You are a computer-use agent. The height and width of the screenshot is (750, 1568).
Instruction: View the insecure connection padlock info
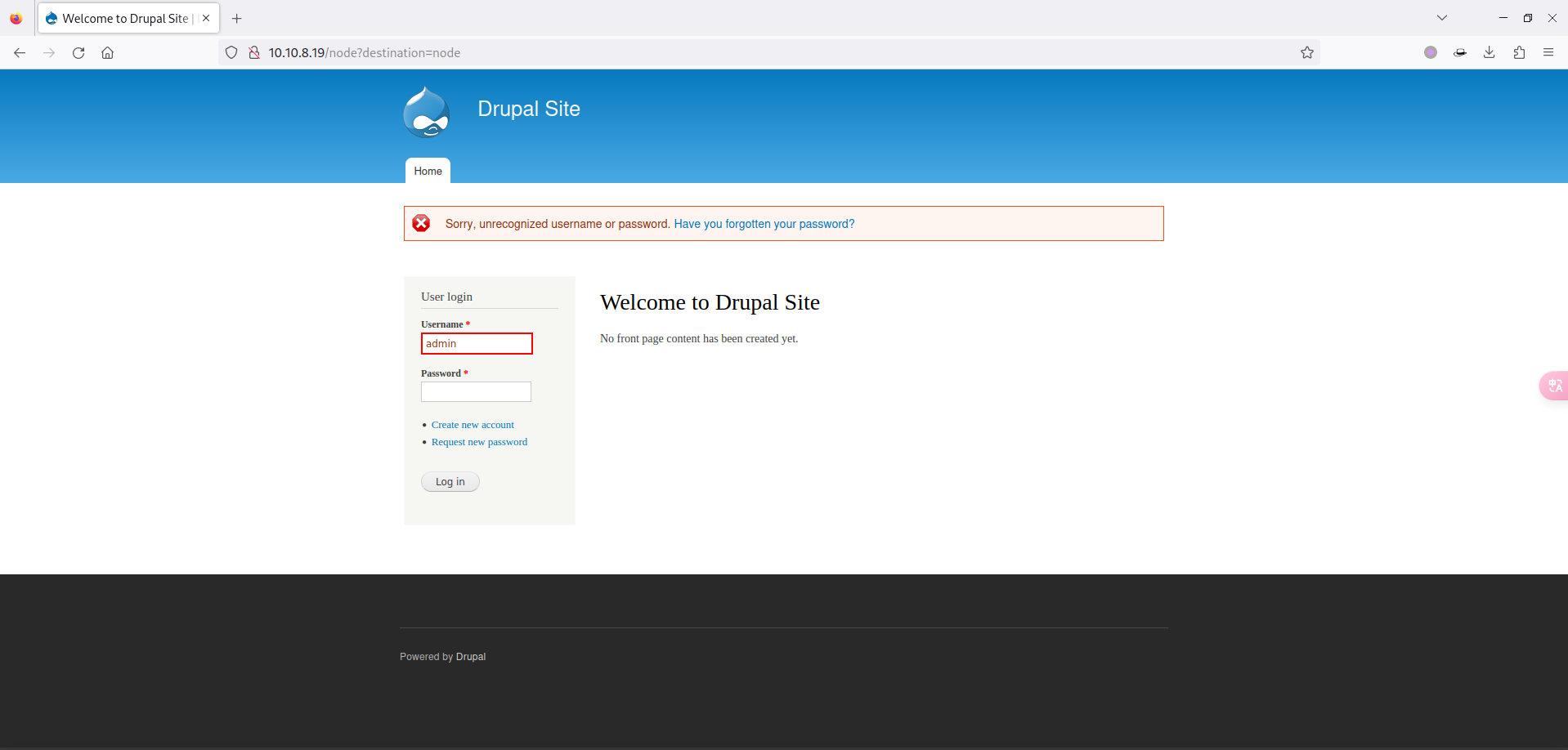tap(254, 52)
